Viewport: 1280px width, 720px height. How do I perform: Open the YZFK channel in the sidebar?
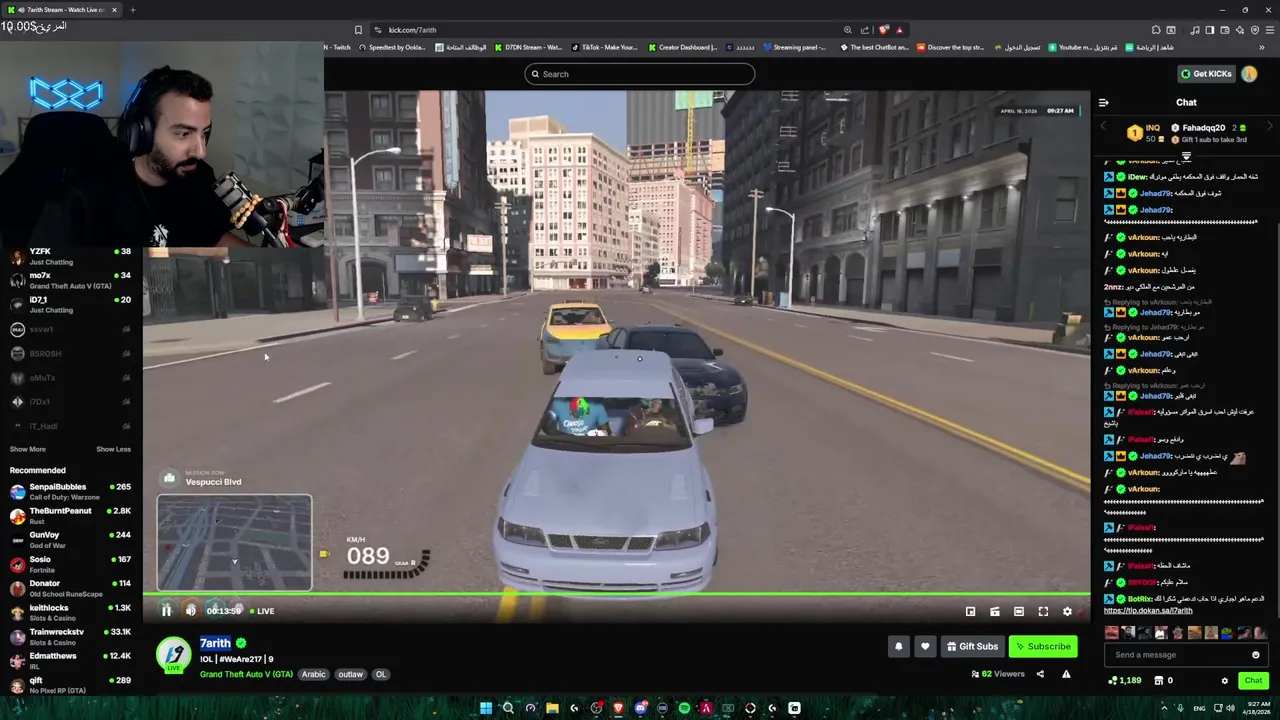click(x=70, y=256)
